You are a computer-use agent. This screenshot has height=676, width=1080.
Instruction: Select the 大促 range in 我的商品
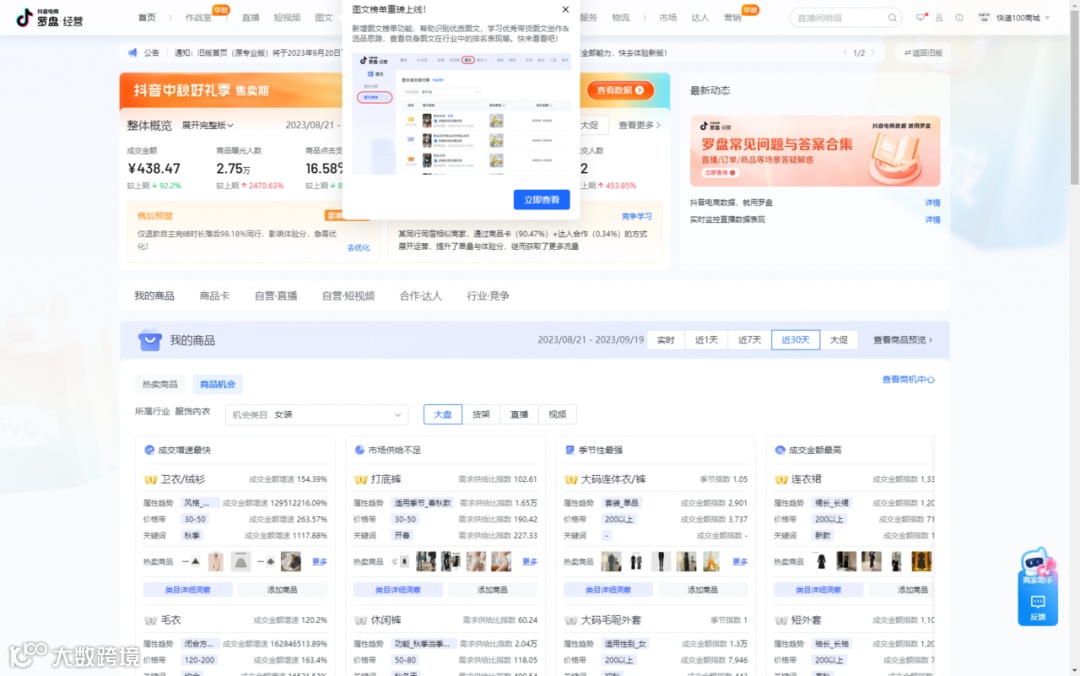pyautogui.click(x=839, y=340)
